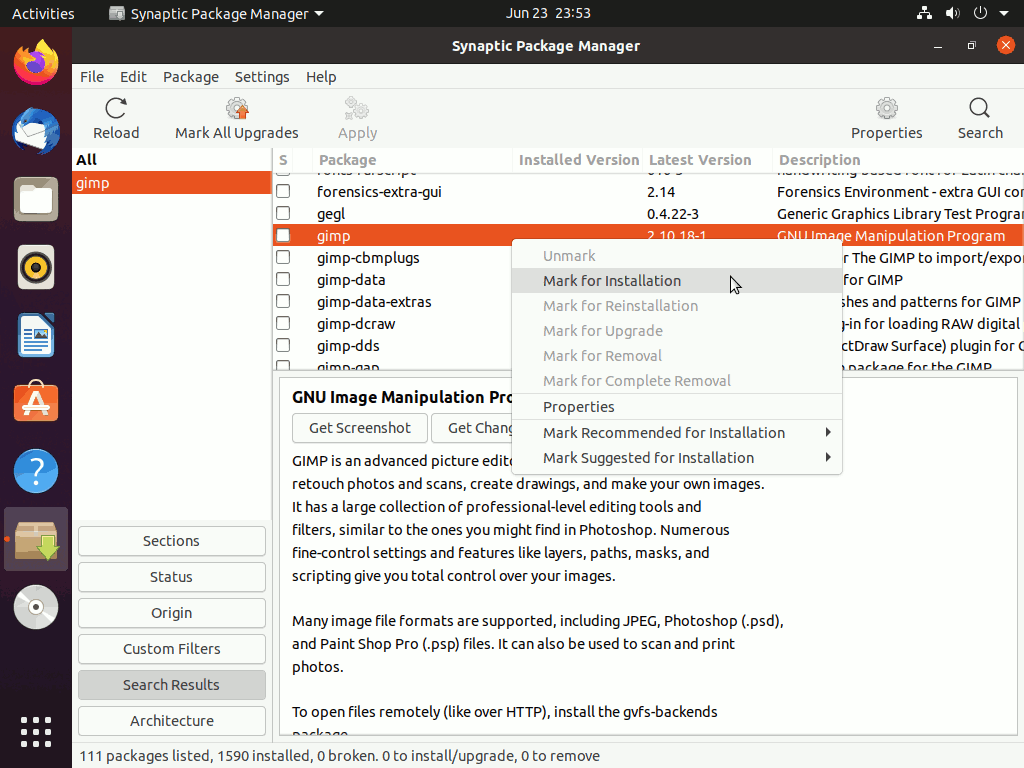The image size is (1024, 768).
Task: Click the Reload toolbar icon
Action: [x=116, y=108]
